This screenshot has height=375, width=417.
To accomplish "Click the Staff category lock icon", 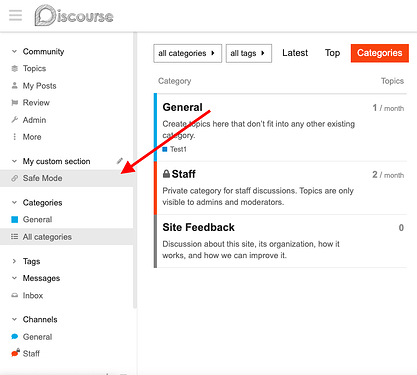I will tap(166, 174).
